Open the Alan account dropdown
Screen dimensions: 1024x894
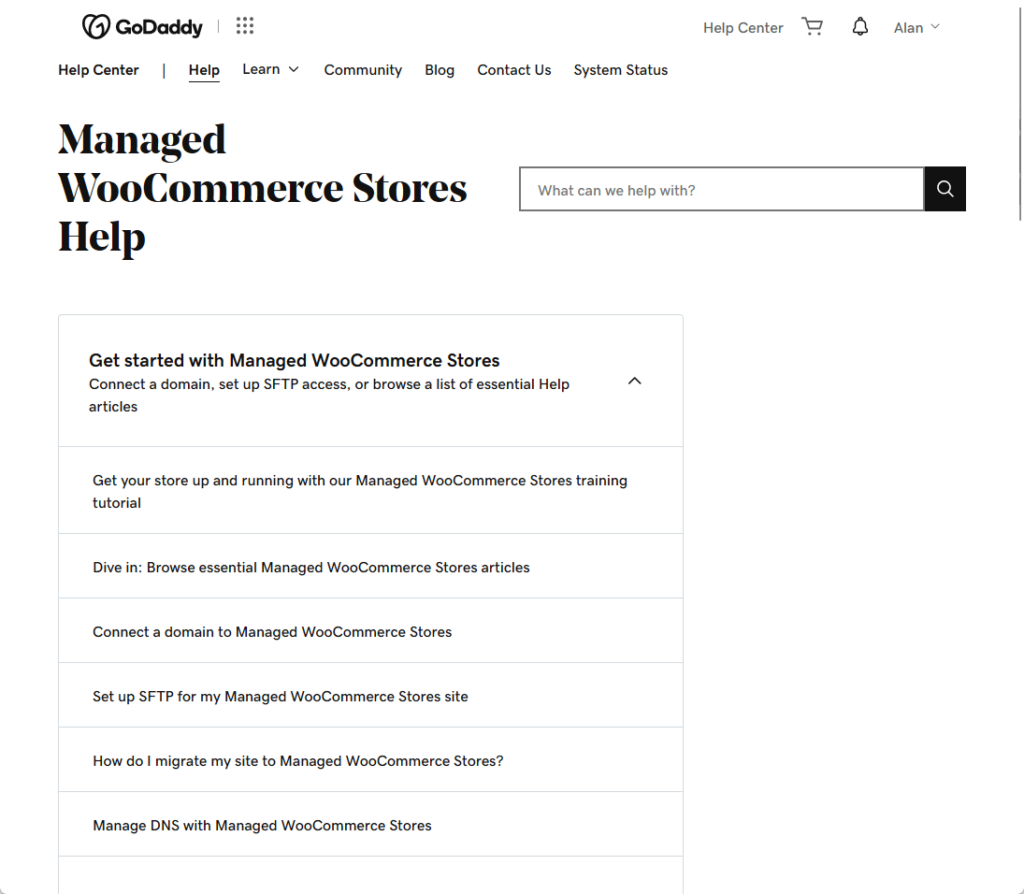click(x=916, y=27)
